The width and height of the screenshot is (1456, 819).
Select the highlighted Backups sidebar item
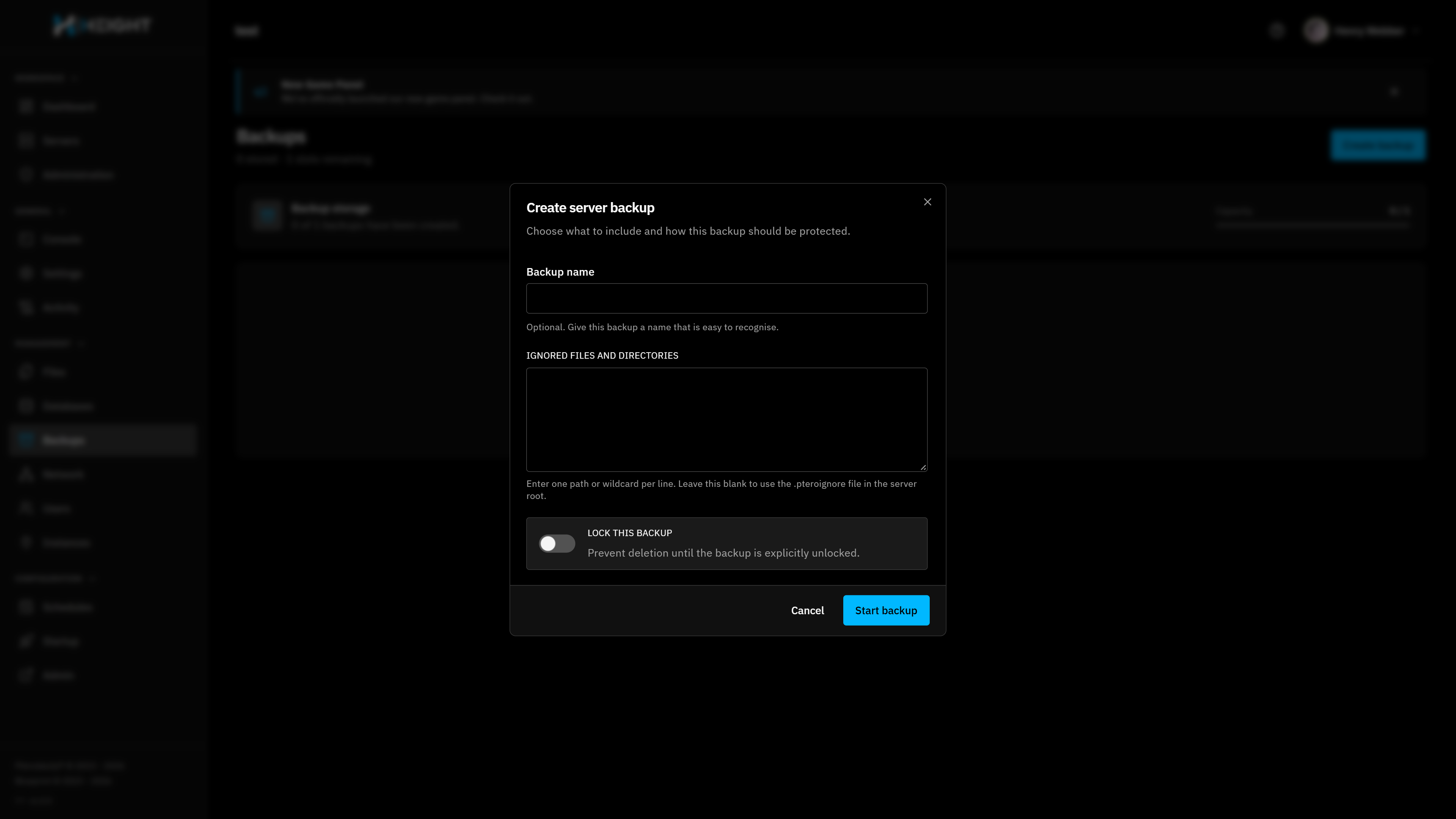[x=103, y=440]
